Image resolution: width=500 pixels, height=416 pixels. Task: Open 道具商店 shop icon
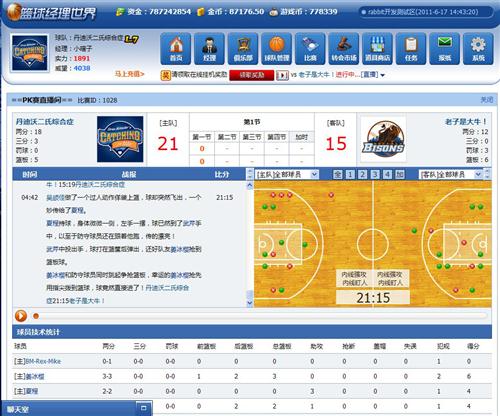377,49
